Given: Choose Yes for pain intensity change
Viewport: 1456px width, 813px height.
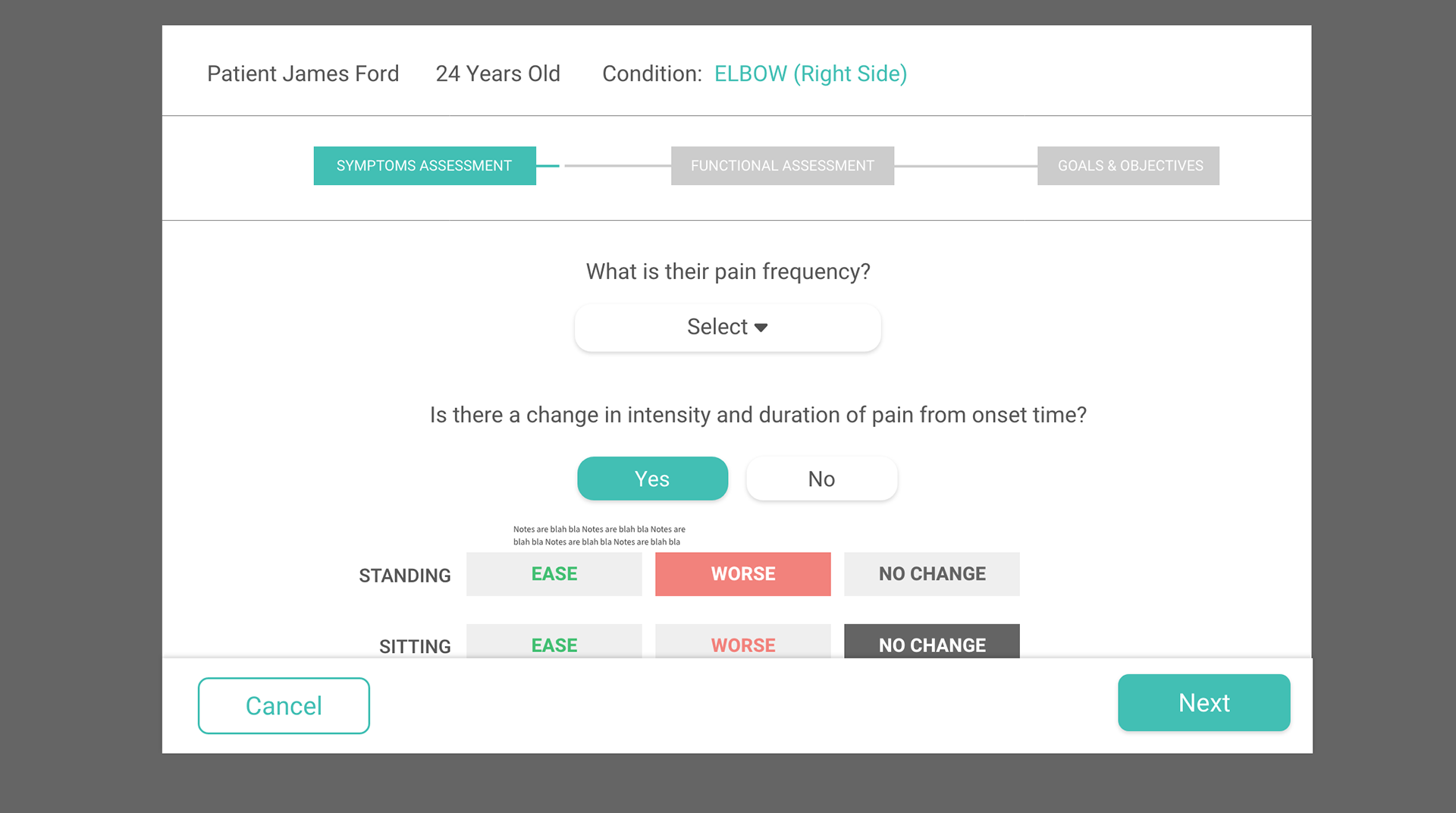Looking at the screenshot, I should point(652,479).
